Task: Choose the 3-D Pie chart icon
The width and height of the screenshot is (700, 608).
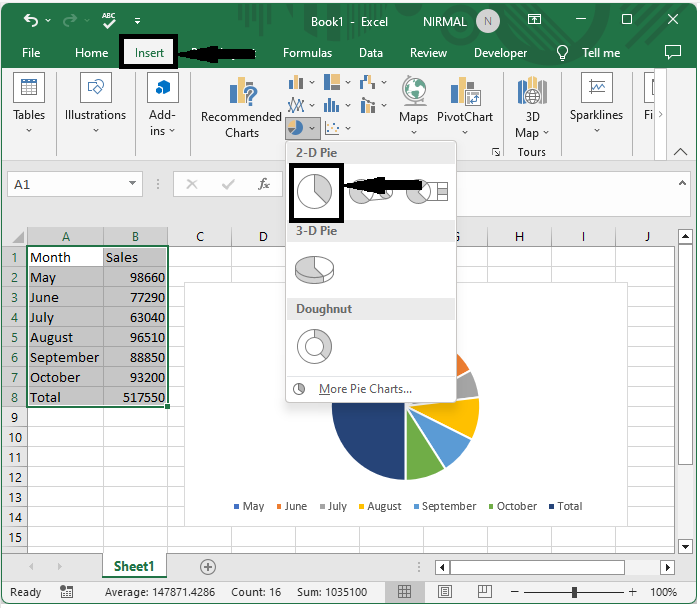Action: (316, 269)
